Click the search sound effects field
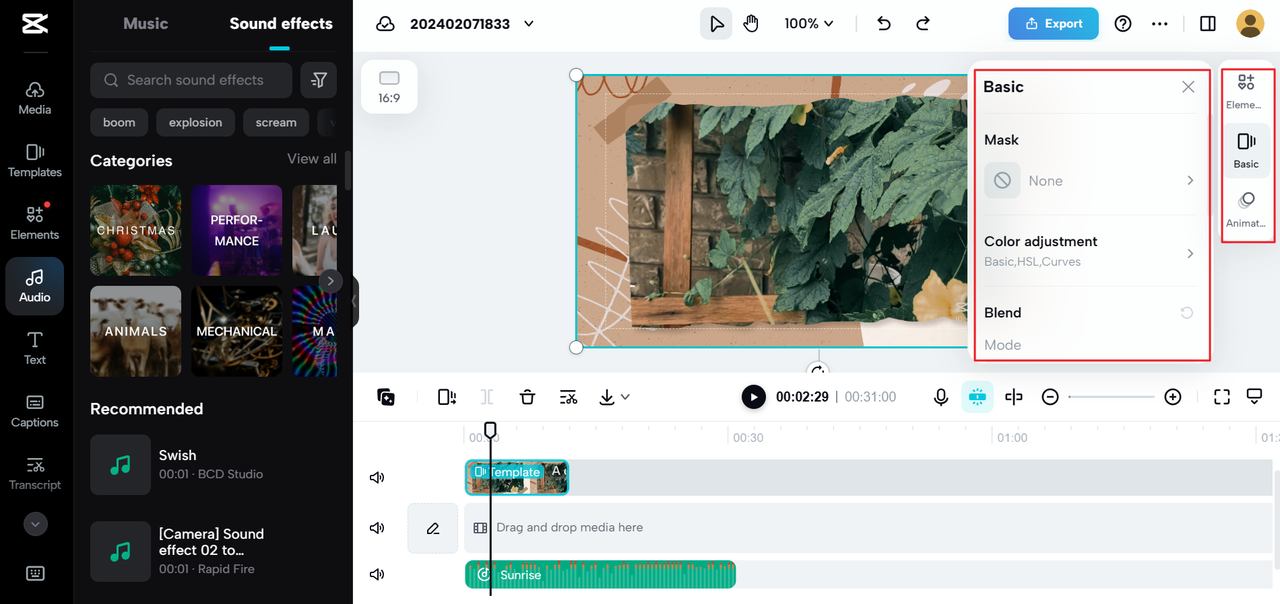1280x604 pixels. [x=191, y=80]
